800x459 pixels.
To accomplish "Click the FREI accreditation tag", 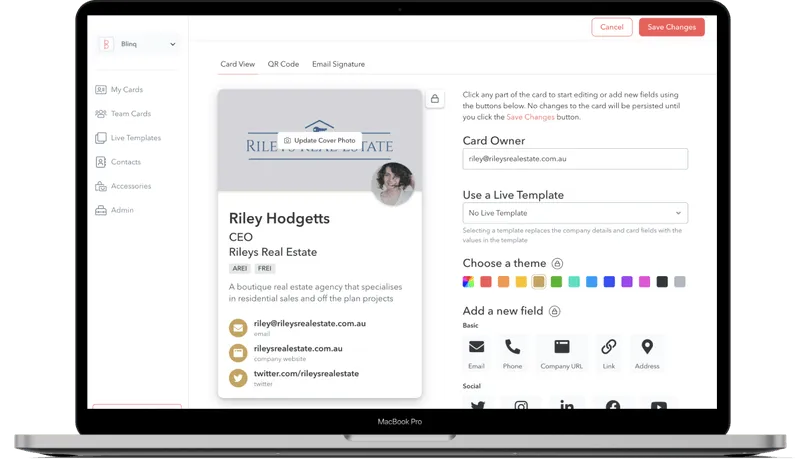I will [x=264, y=269].
